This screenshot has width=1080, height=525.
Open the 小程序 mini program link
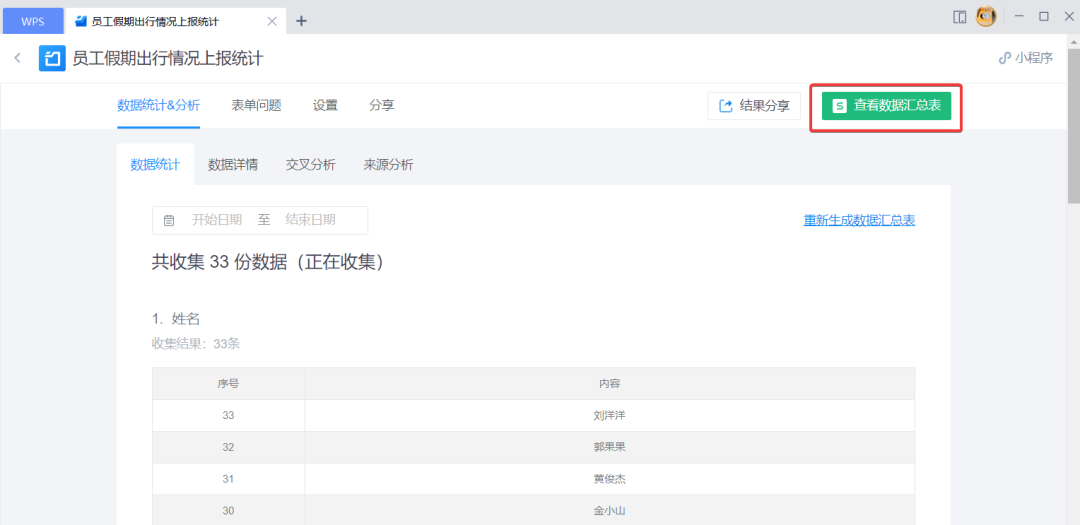(1026, 58)
